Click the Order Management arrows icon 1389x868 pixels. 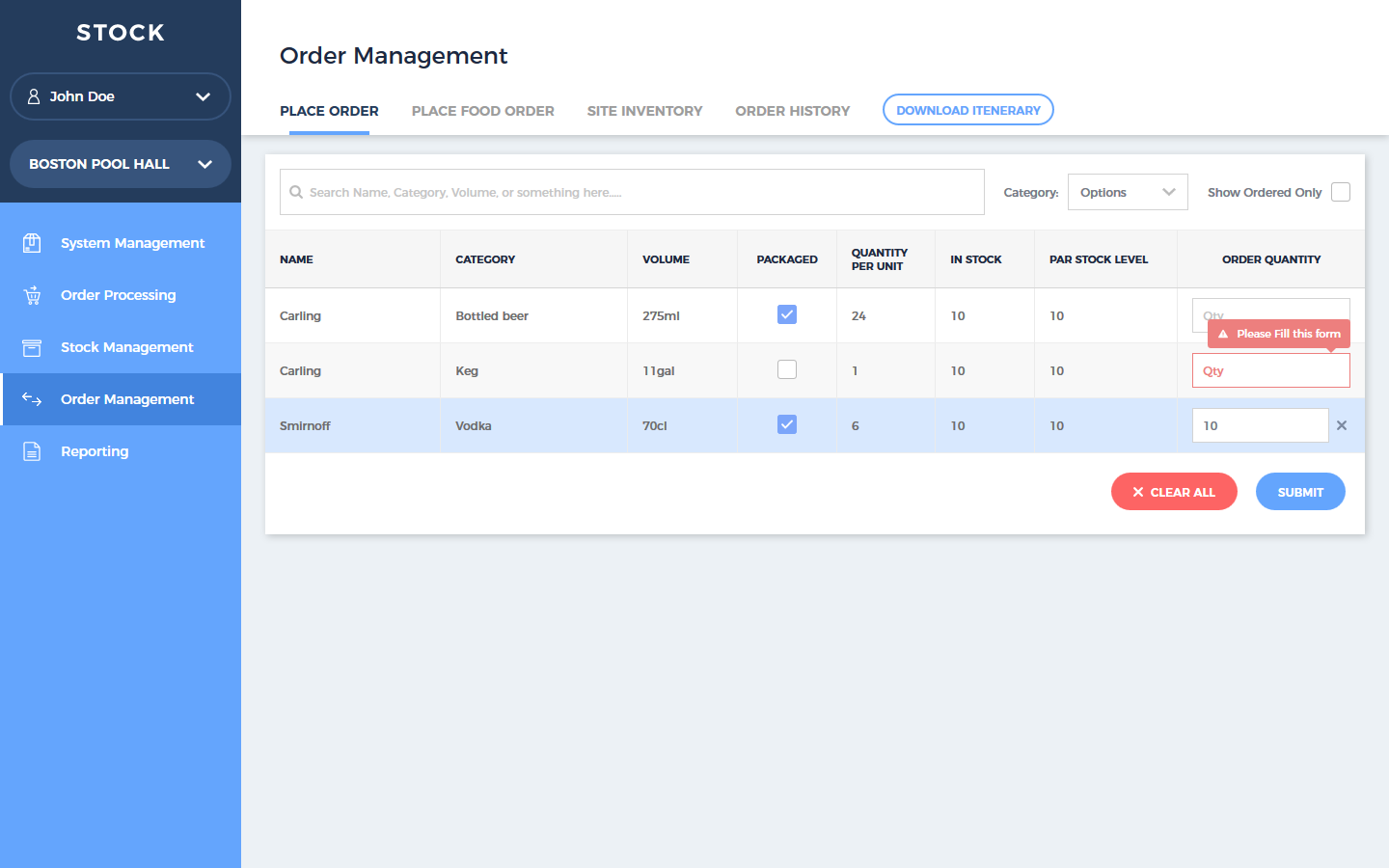tap(32, 399)
